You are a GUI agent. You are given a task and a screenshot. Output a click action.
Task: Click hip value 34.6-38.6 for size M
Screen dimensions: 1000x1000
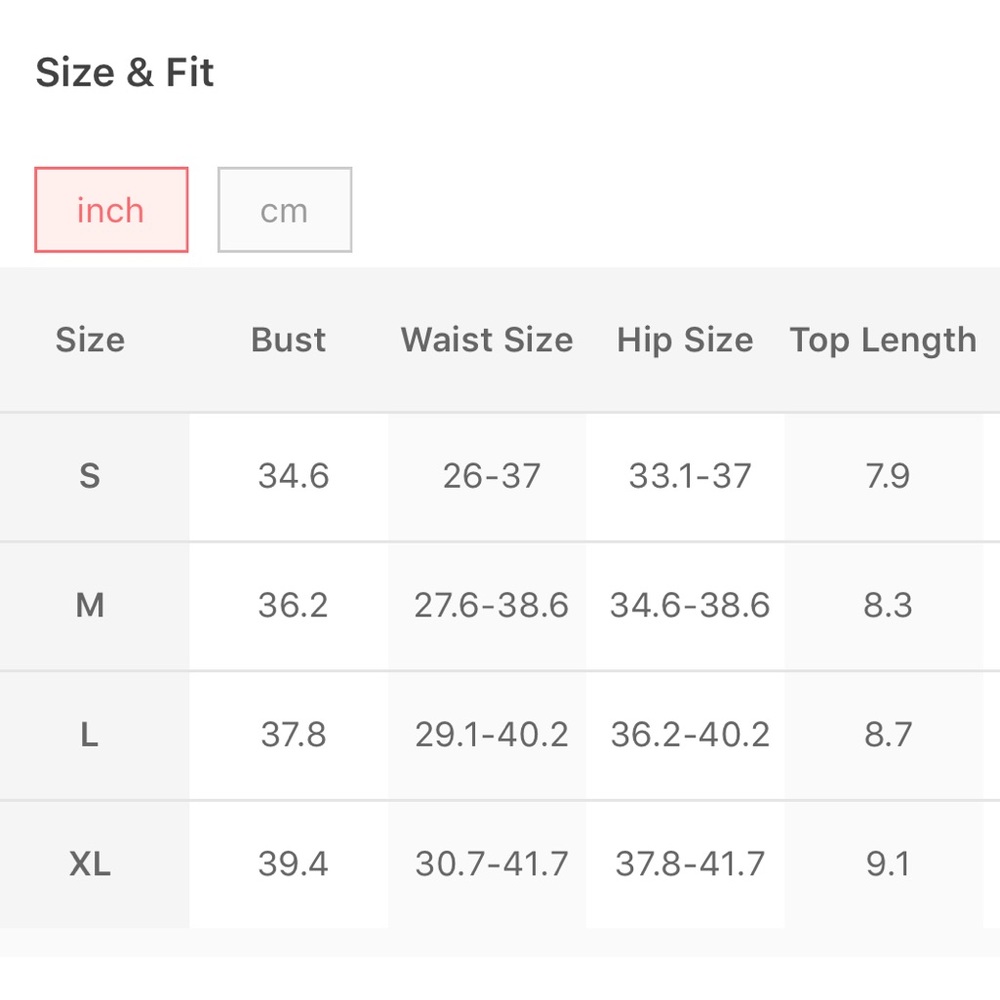pos(690,605)
